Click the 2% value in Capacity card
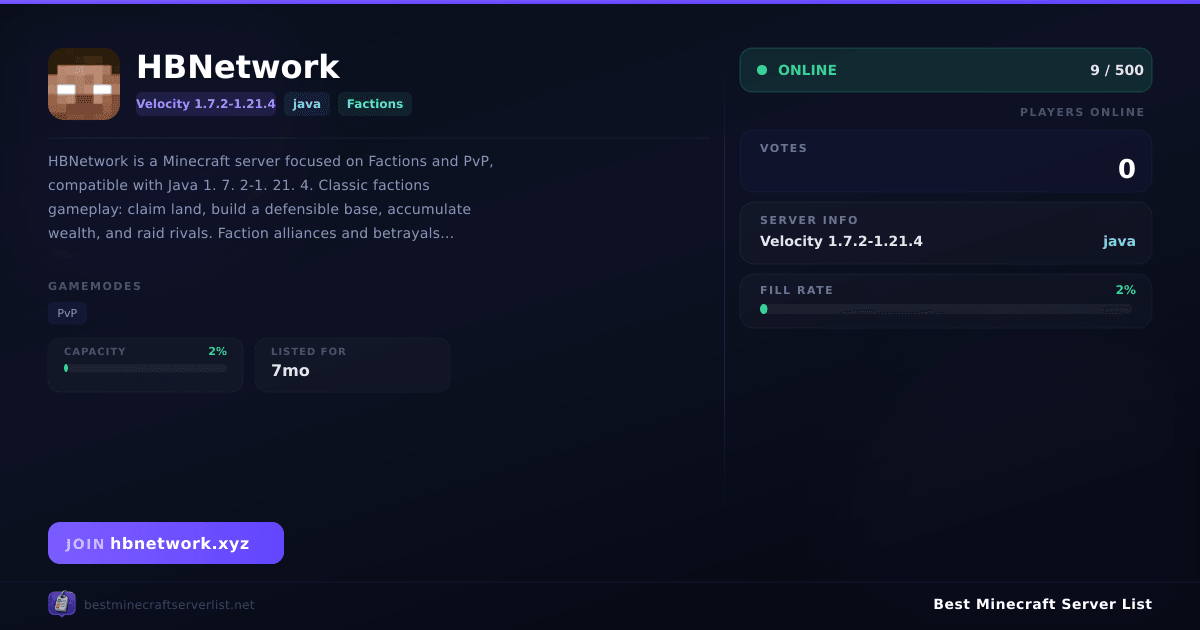Screen dimensions: 1200x630 point(217,351)
